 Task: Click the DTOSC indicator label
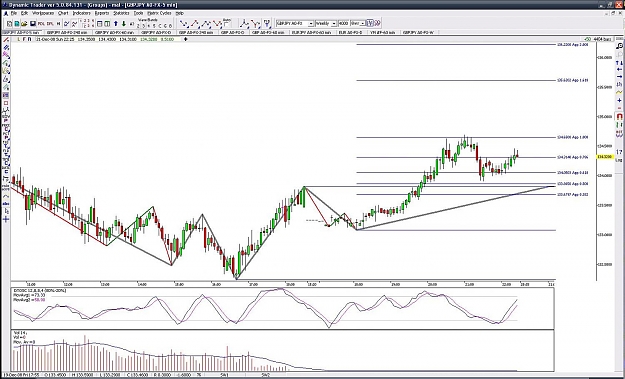(x=40, y=291)
